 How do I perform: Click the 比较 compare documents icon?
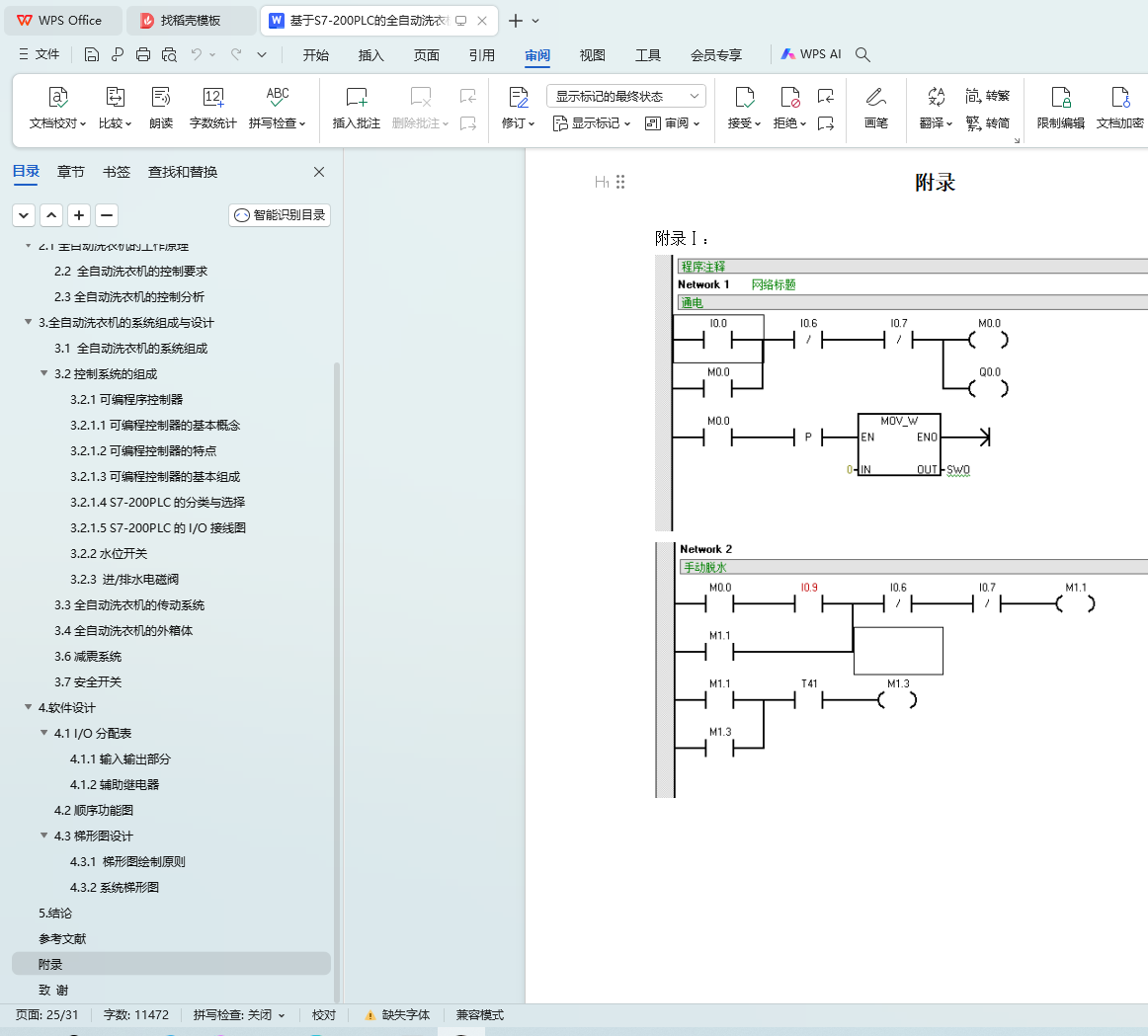[115, 108]
